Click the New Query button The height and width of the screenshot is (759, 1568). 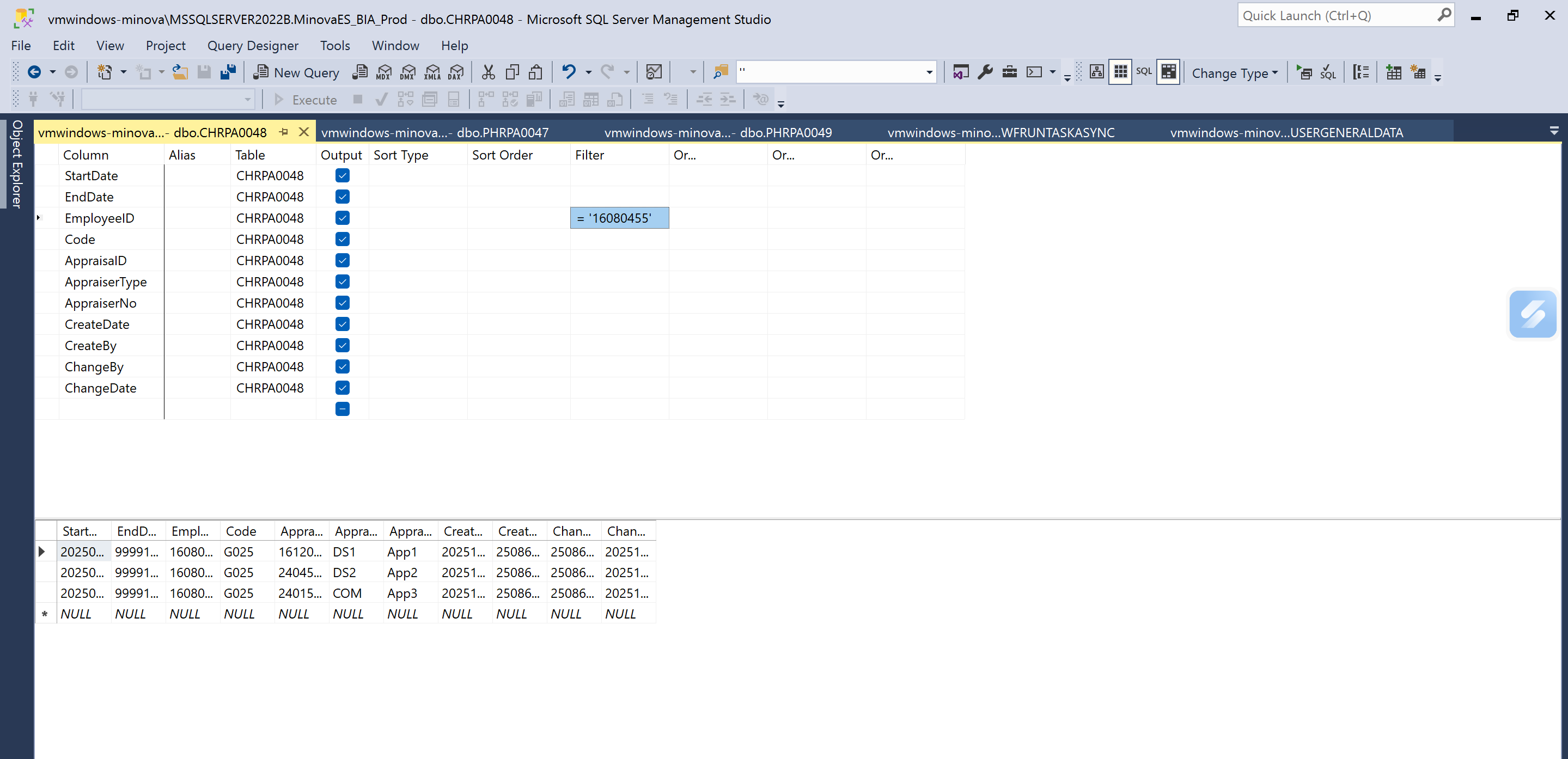[297, 72]
